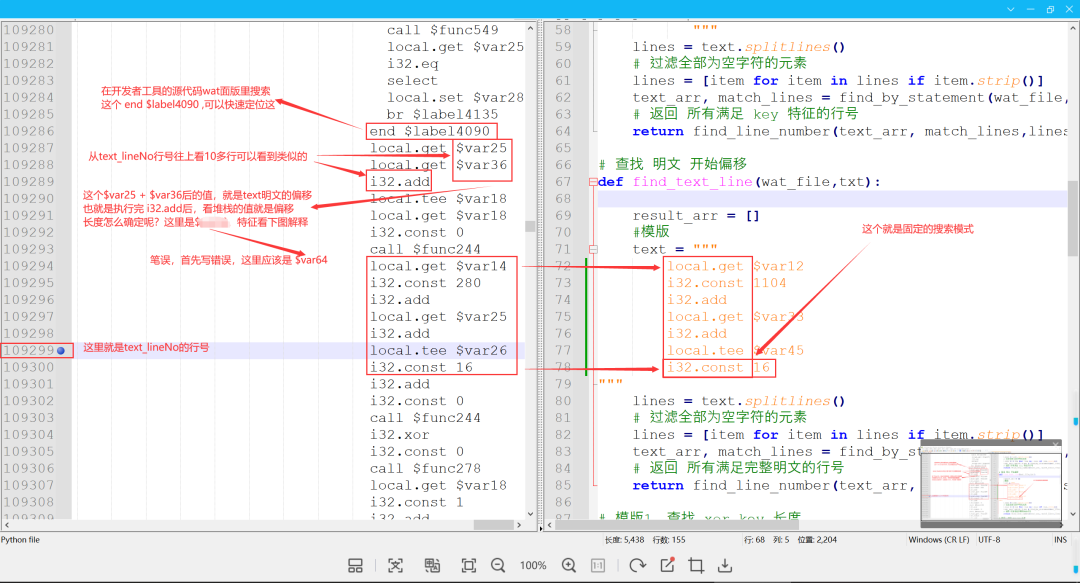Minimize the image viewer window
Screen dimensions: 1080x583
click(1030, 9)
